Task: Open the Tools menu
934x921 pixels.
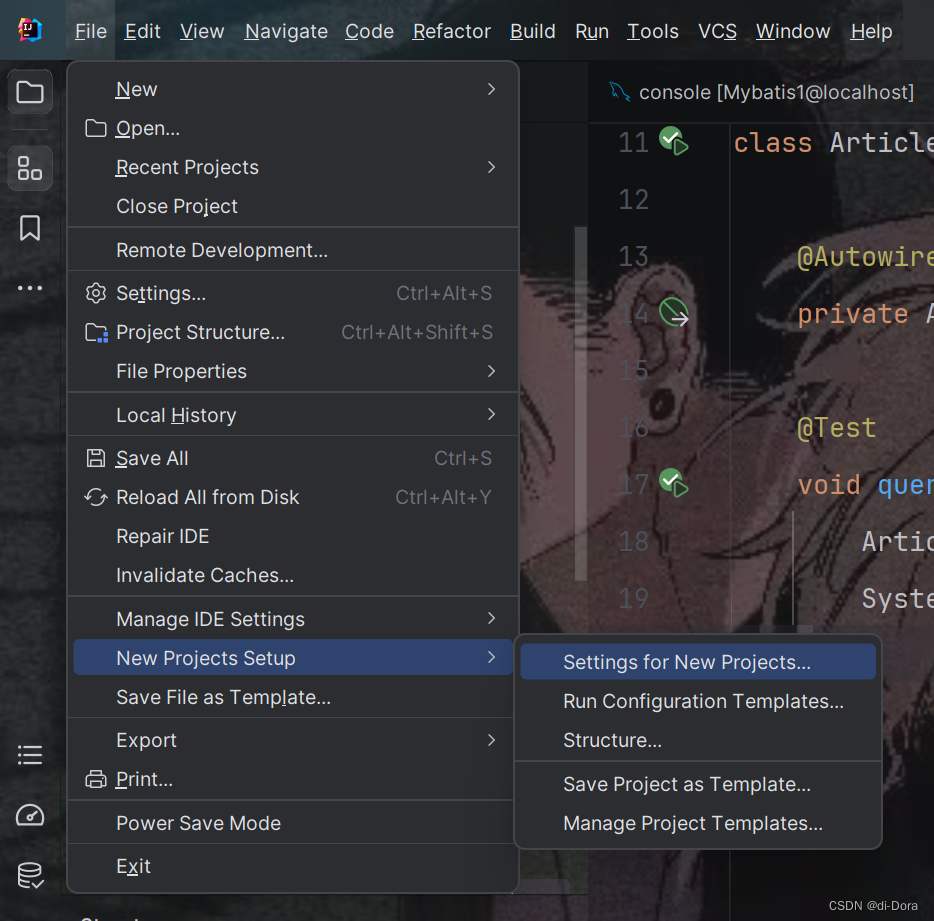Action: 652,31
